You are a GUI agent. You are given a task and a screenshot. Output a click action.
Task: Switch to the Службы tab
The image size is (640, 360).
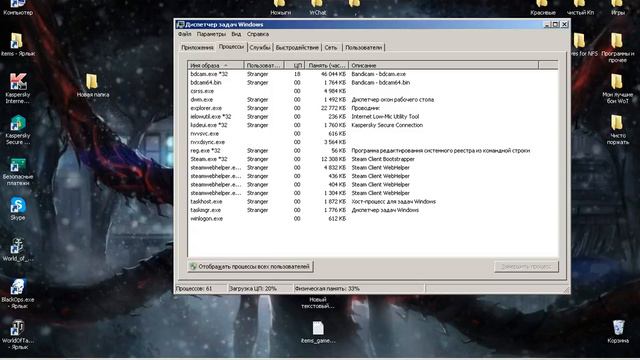click(260, 48)
